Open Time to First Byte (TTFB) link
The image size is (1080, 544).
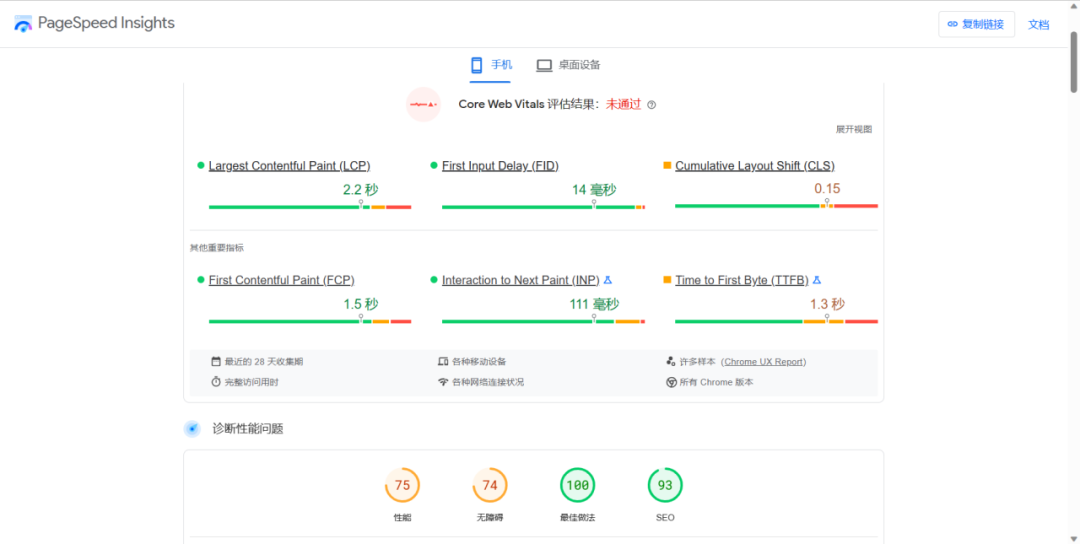742,280
